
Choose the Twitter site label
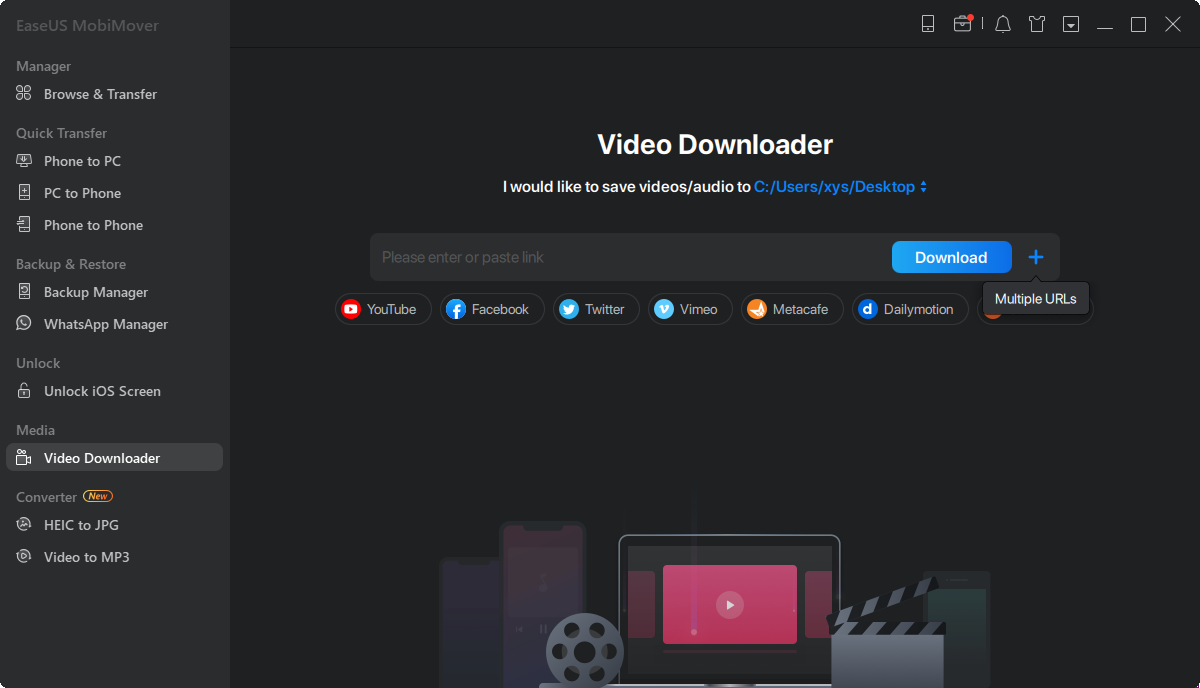604,309
